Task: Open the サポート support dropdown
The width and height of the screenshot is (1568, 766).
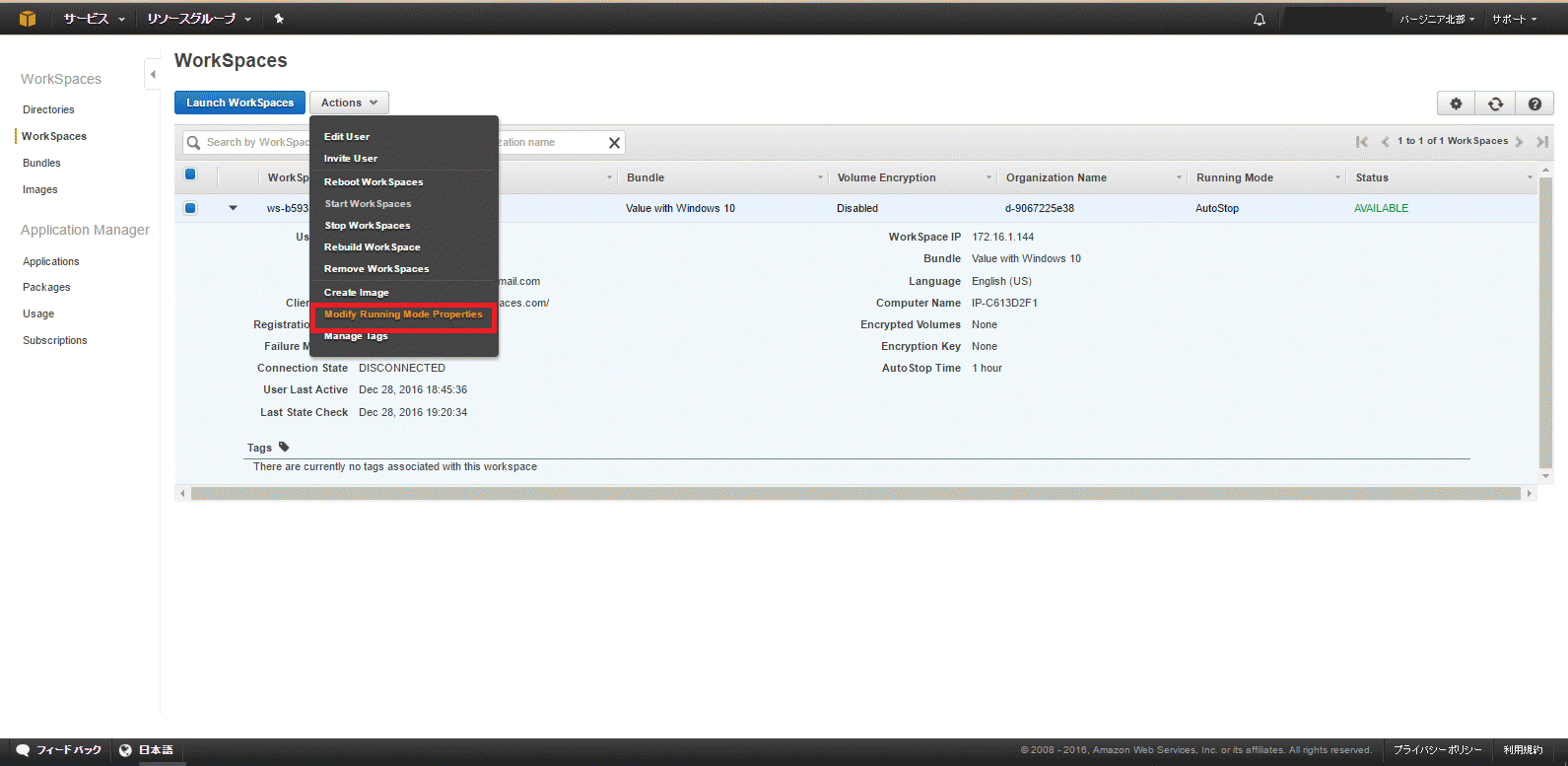Action: tap(1514, 19)
